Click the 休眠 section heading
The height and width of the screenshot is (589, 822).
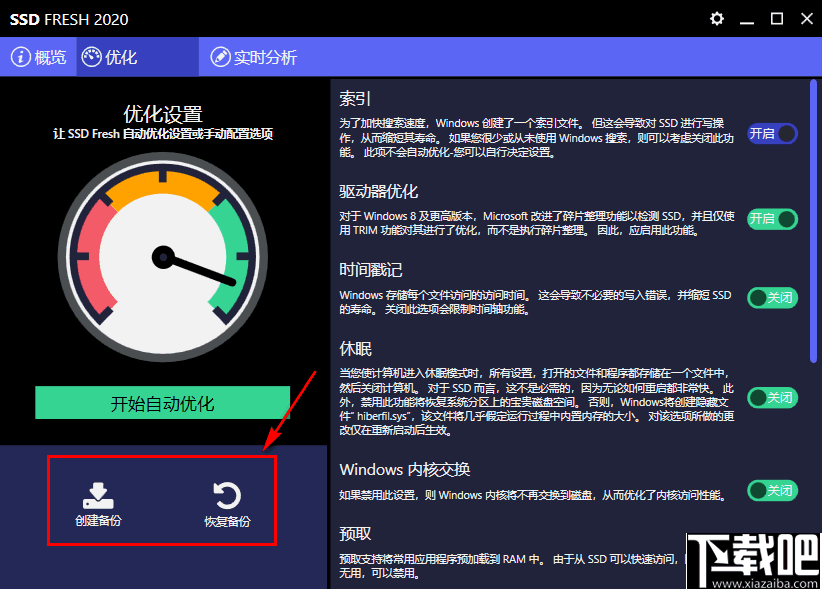(x=356, y=348)
